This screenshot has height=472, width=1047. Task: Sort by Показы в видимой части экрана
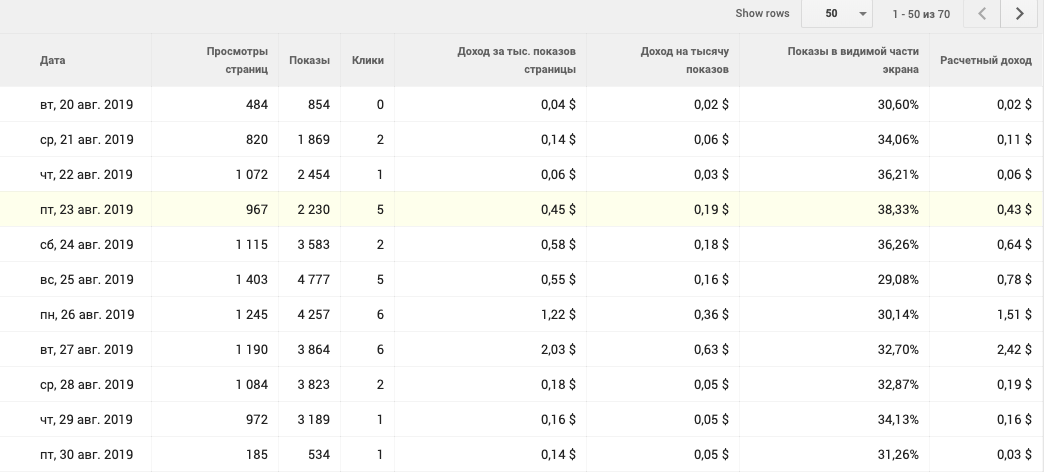852,60
